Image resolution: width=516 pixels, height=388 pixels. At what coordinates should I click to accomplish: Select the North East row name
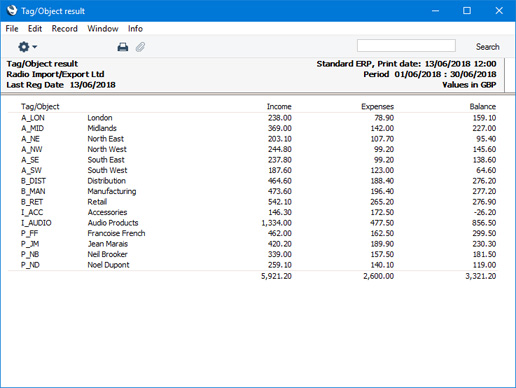pos(106,139)
